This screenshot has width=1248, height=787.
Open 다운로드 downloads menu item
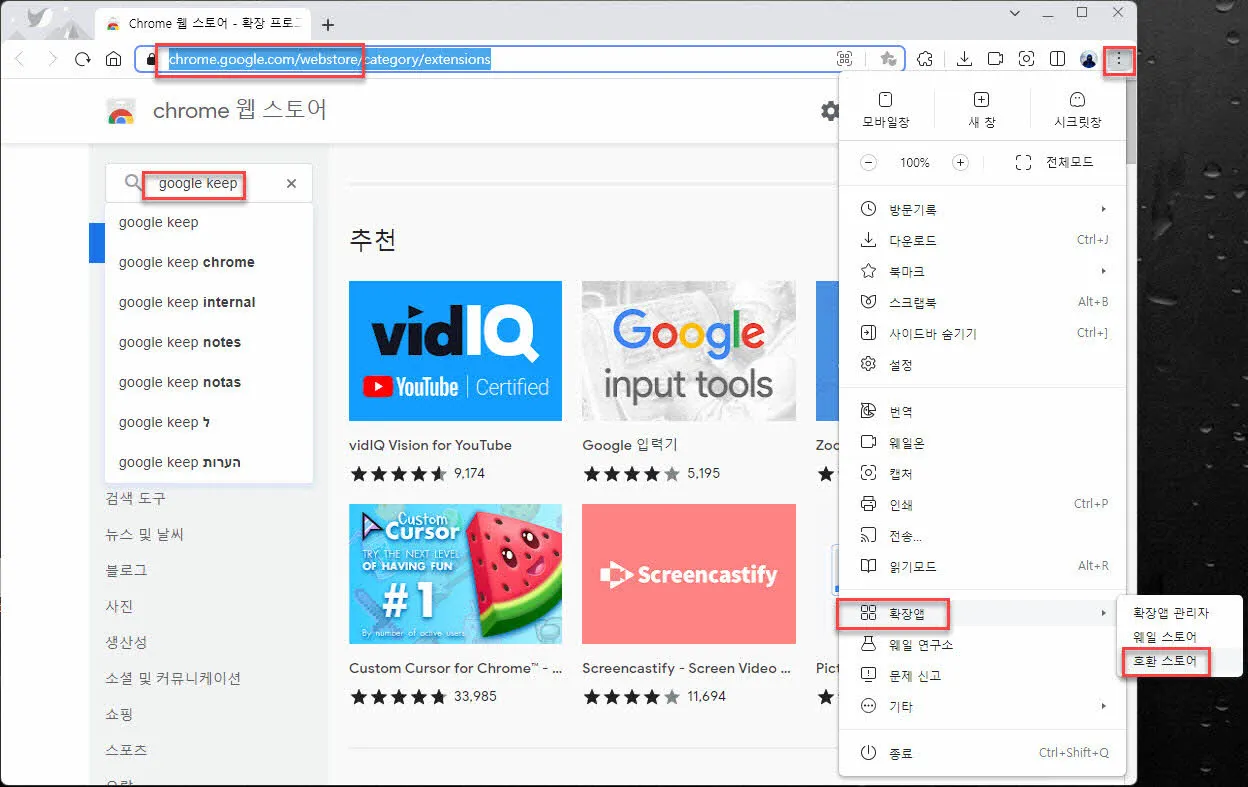click(983, 240)
